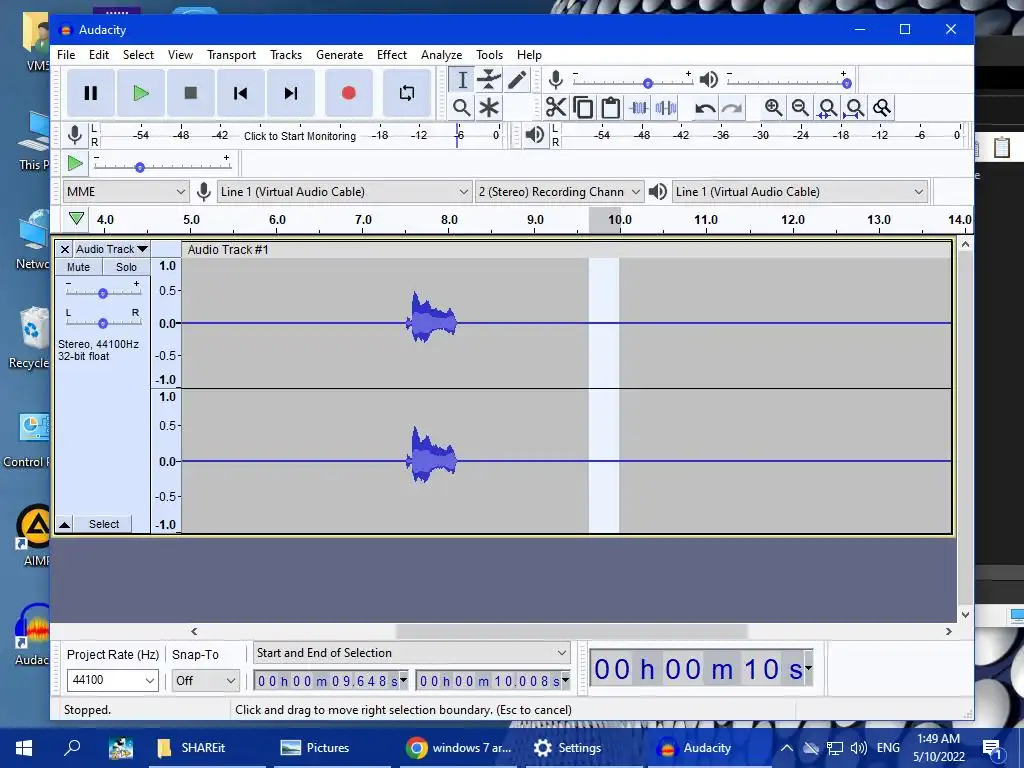Viewport: 1024px width, 768px height.
Task: Click the Redo arrow icon
Action: [731, 107]
